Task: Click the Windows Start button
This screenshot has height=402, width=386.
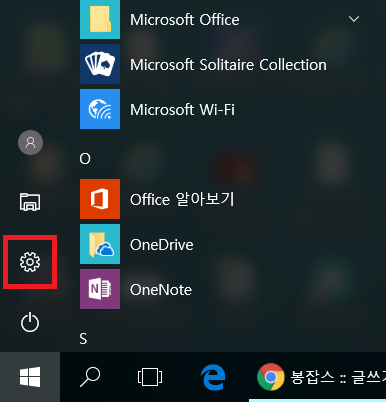Action: [30, 377]
